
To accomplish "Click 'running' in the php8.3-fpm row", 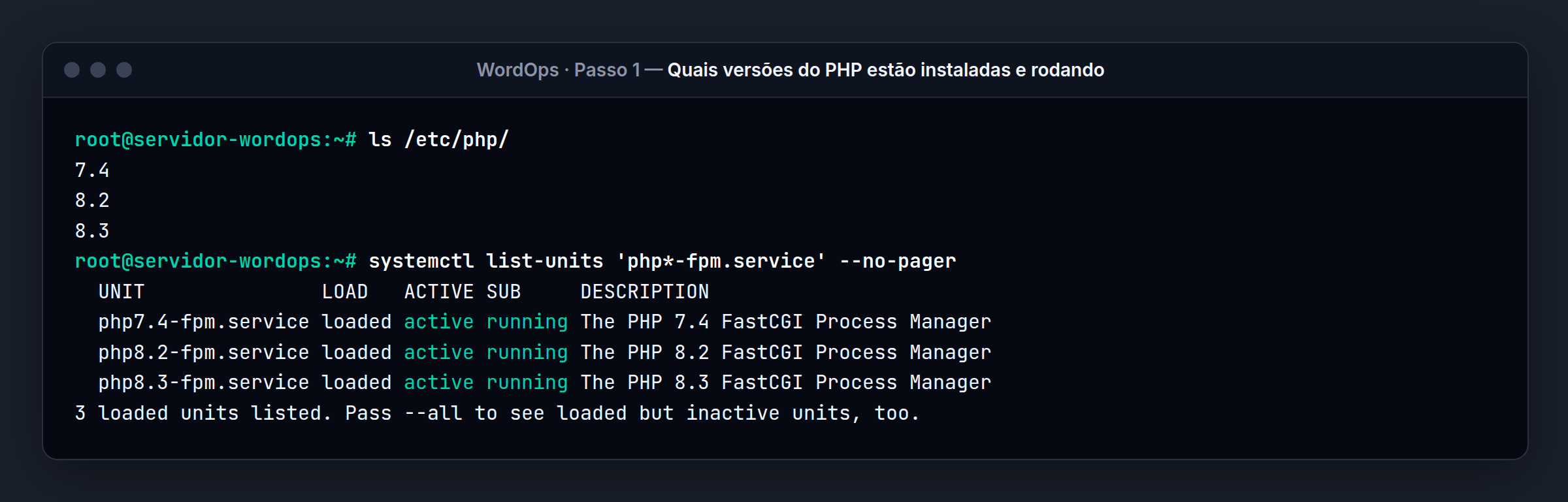I will pyautogui.click(x=527, y=383).
